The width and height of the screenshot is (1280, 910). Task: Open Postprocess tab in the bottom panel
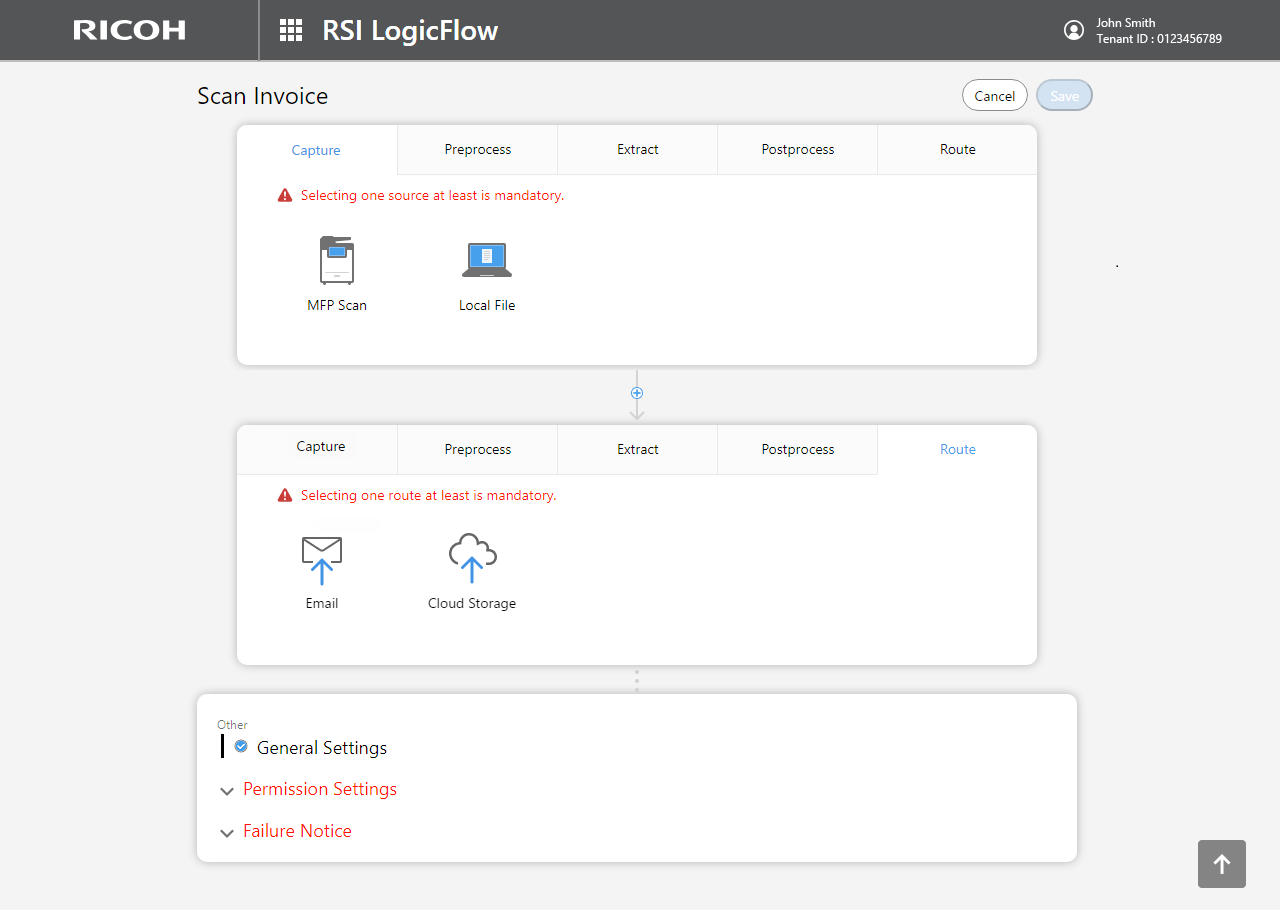click(797, 450)
